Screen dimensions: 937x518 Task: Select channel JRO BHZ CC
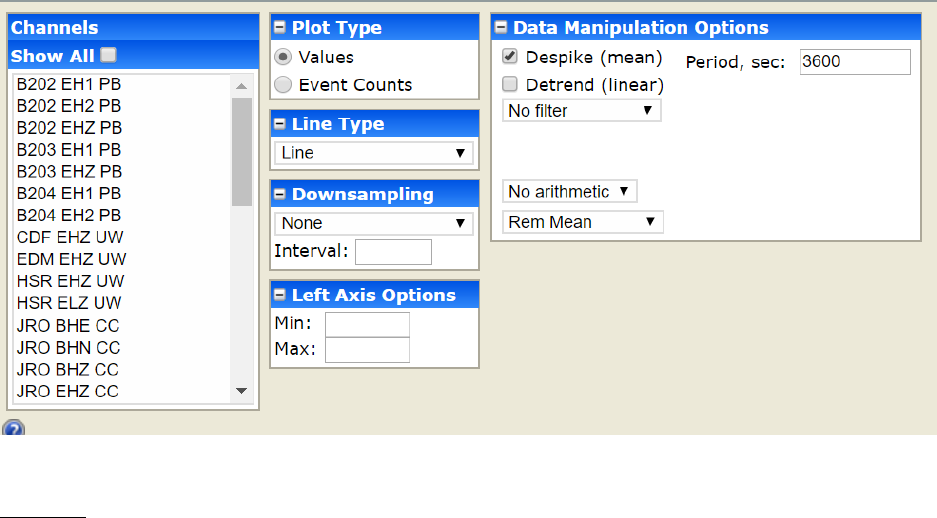coord(67,369)
